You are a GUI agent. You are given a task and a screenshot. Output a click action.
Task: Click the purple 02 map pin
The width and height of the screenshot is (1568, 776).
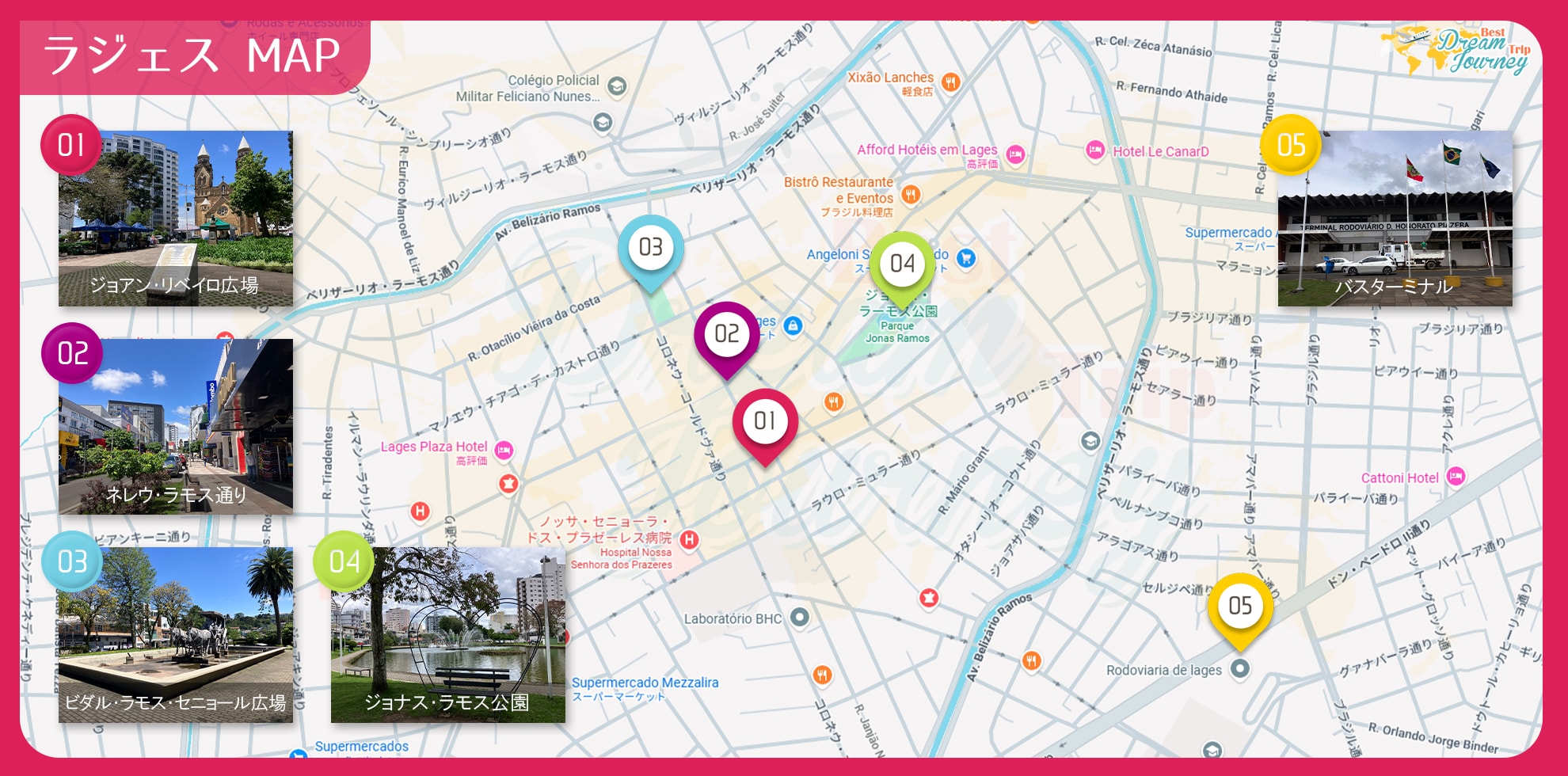coord(727,339)
